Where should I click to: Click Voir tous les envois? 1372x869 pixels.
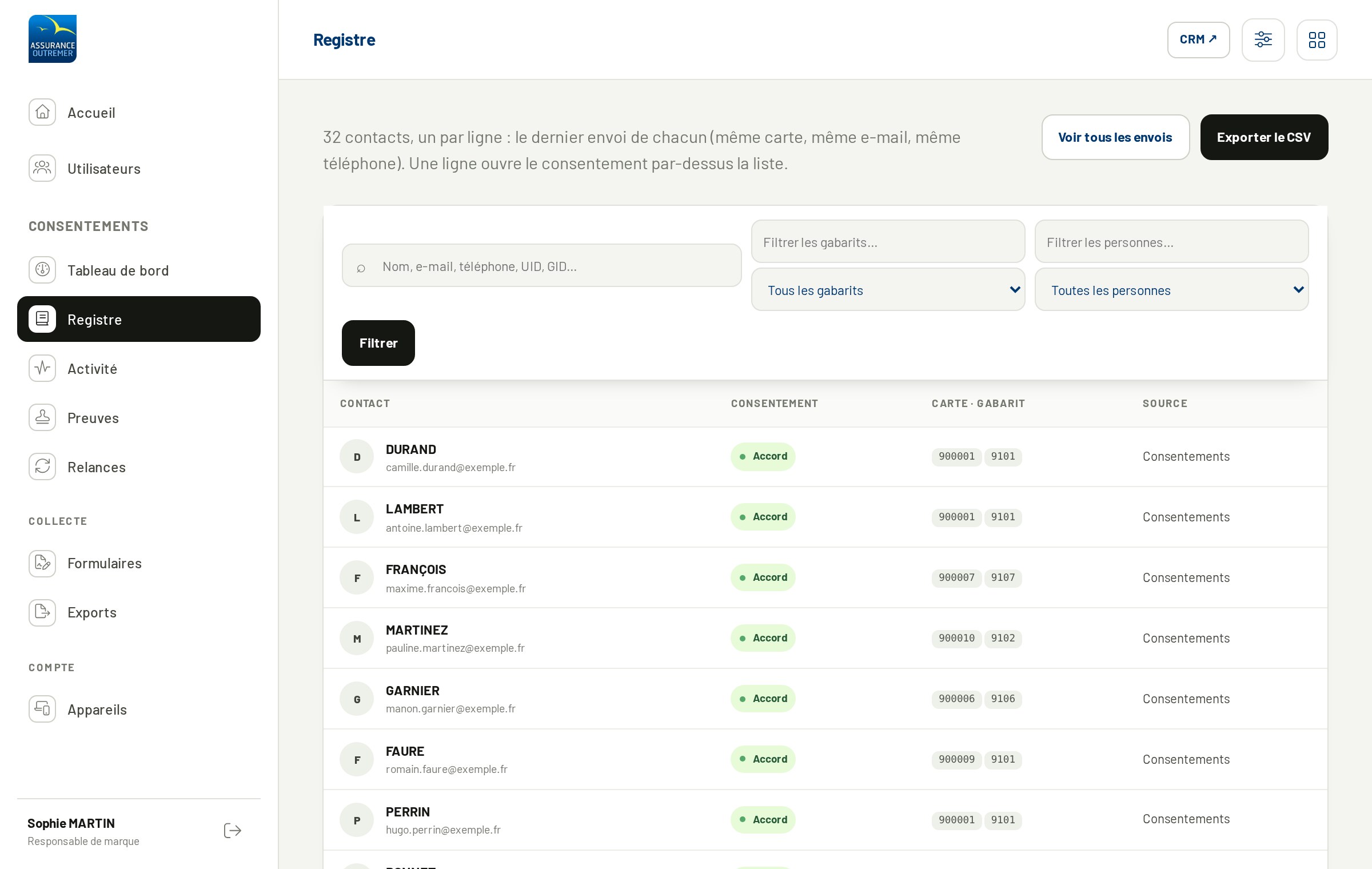(1116, 137)
